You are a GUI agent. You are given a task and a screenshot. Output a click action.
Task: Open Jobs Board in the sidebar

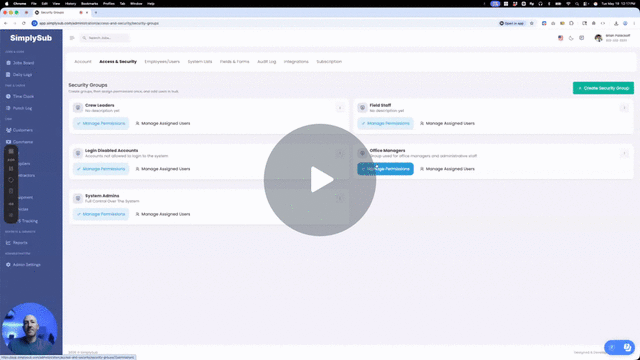20,63
